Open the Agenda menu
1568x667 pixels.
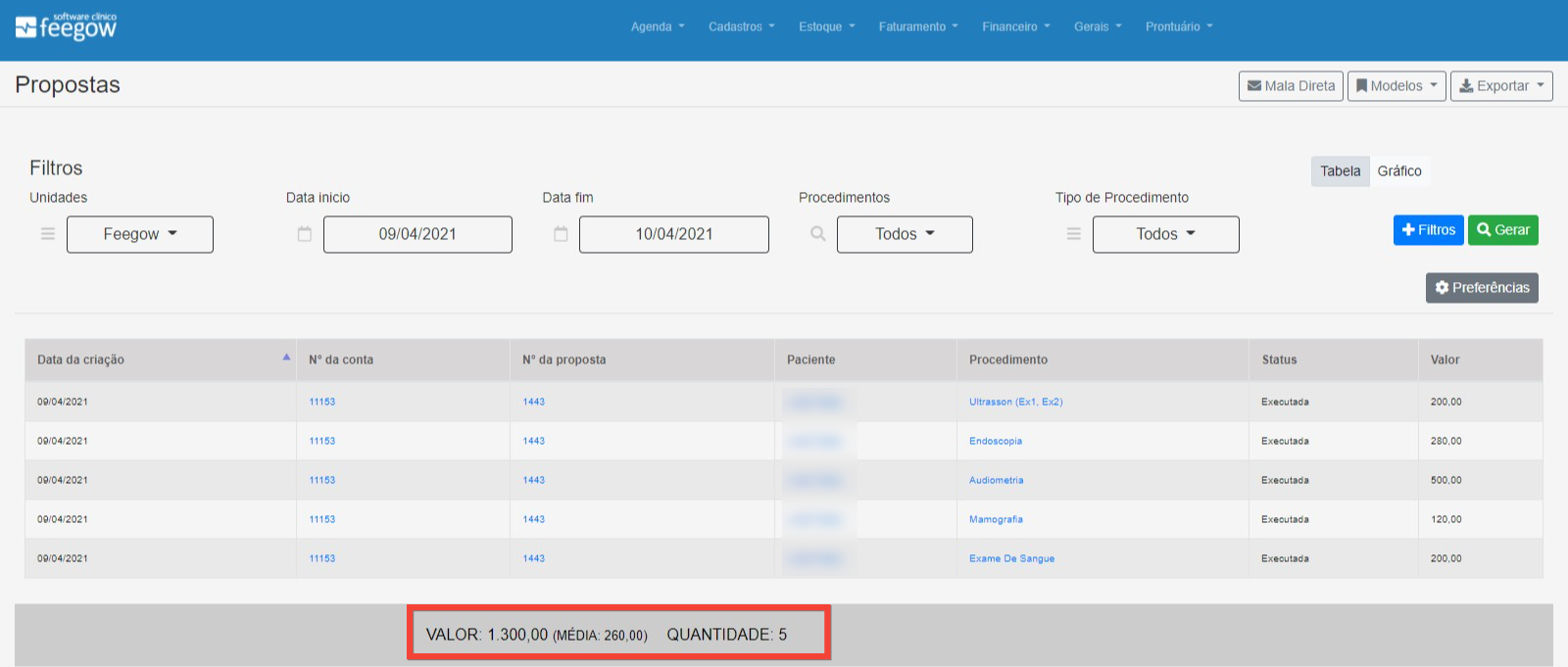coord(658,26)
